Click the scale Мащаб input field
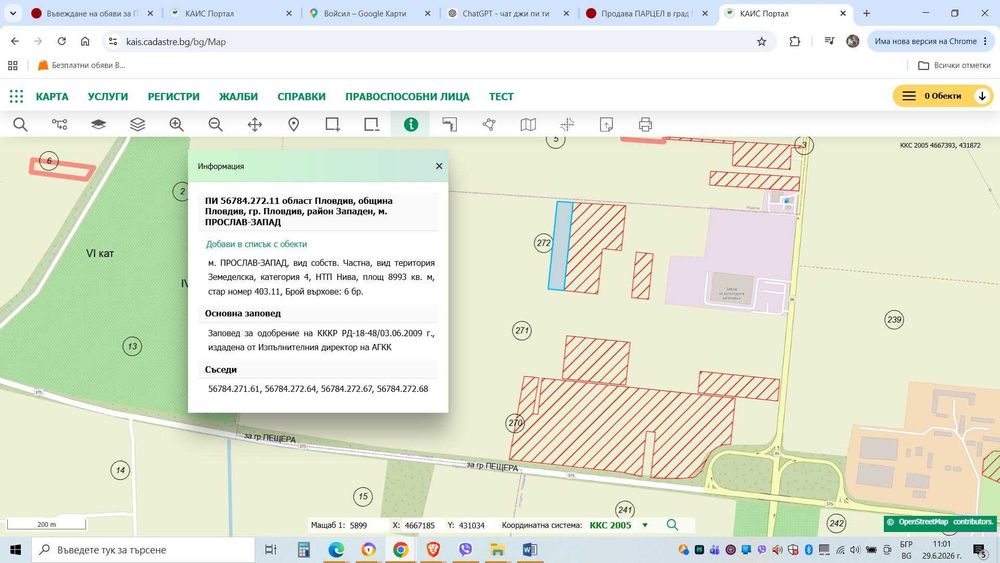This screenshot has height=563, width=1000. tap(366, 525)
